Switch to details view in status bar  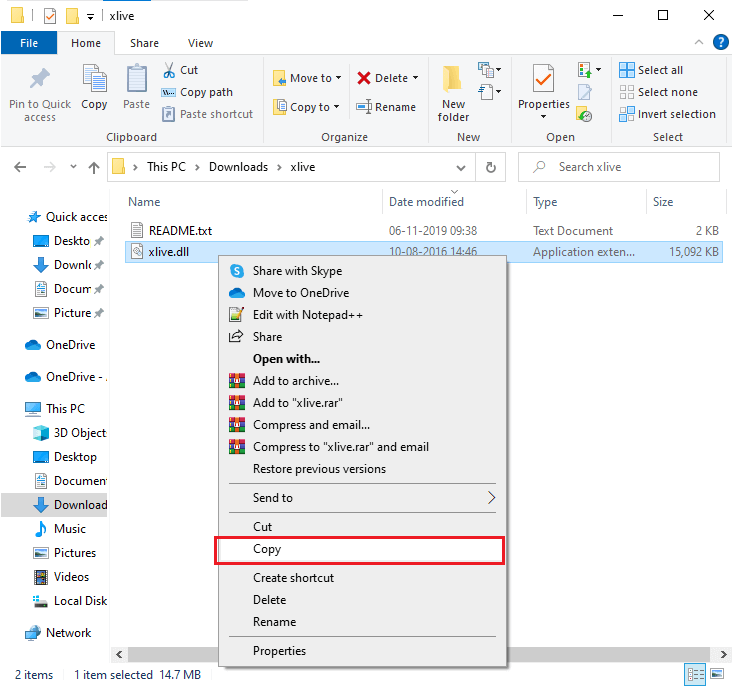[694, 674]
